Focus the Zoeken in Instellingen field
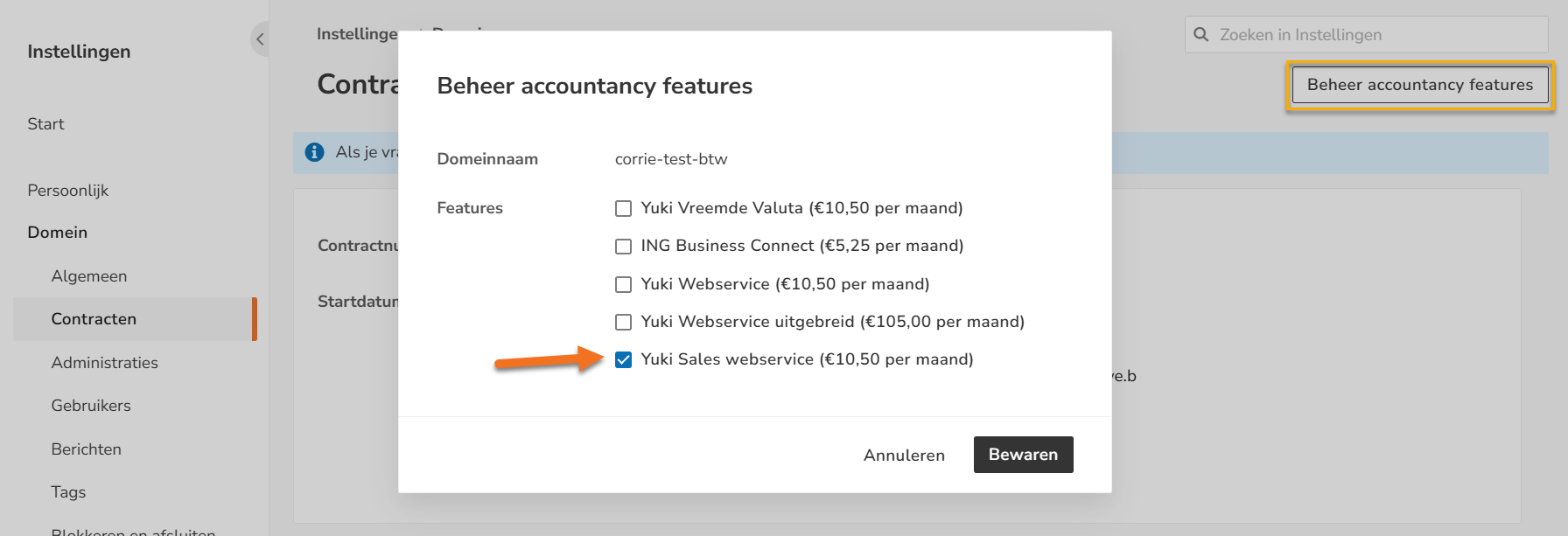 coord(1374,35)
